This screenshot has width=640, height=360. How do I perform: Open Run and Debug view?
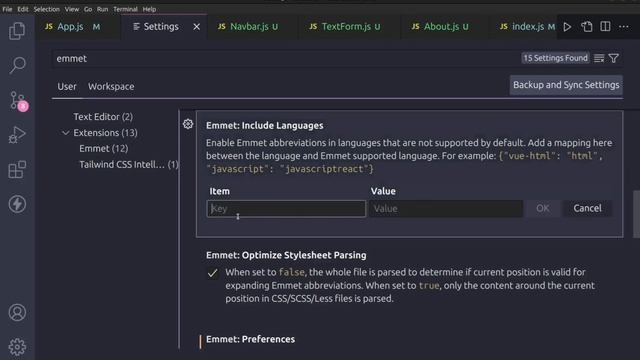pyautogui.click(x=17, y=135)
